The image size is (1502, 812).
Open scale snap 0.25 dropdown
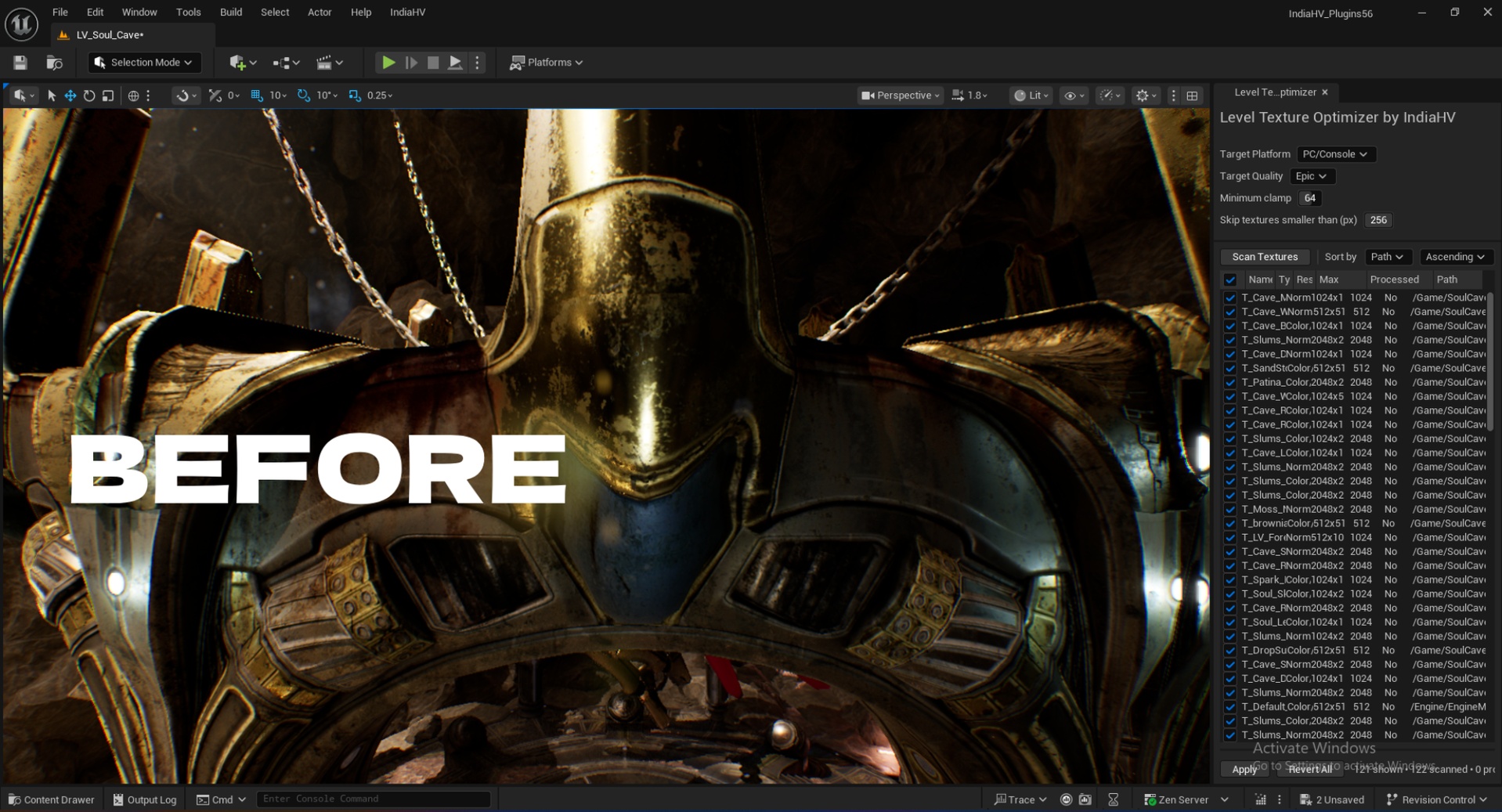click(380, 96)
